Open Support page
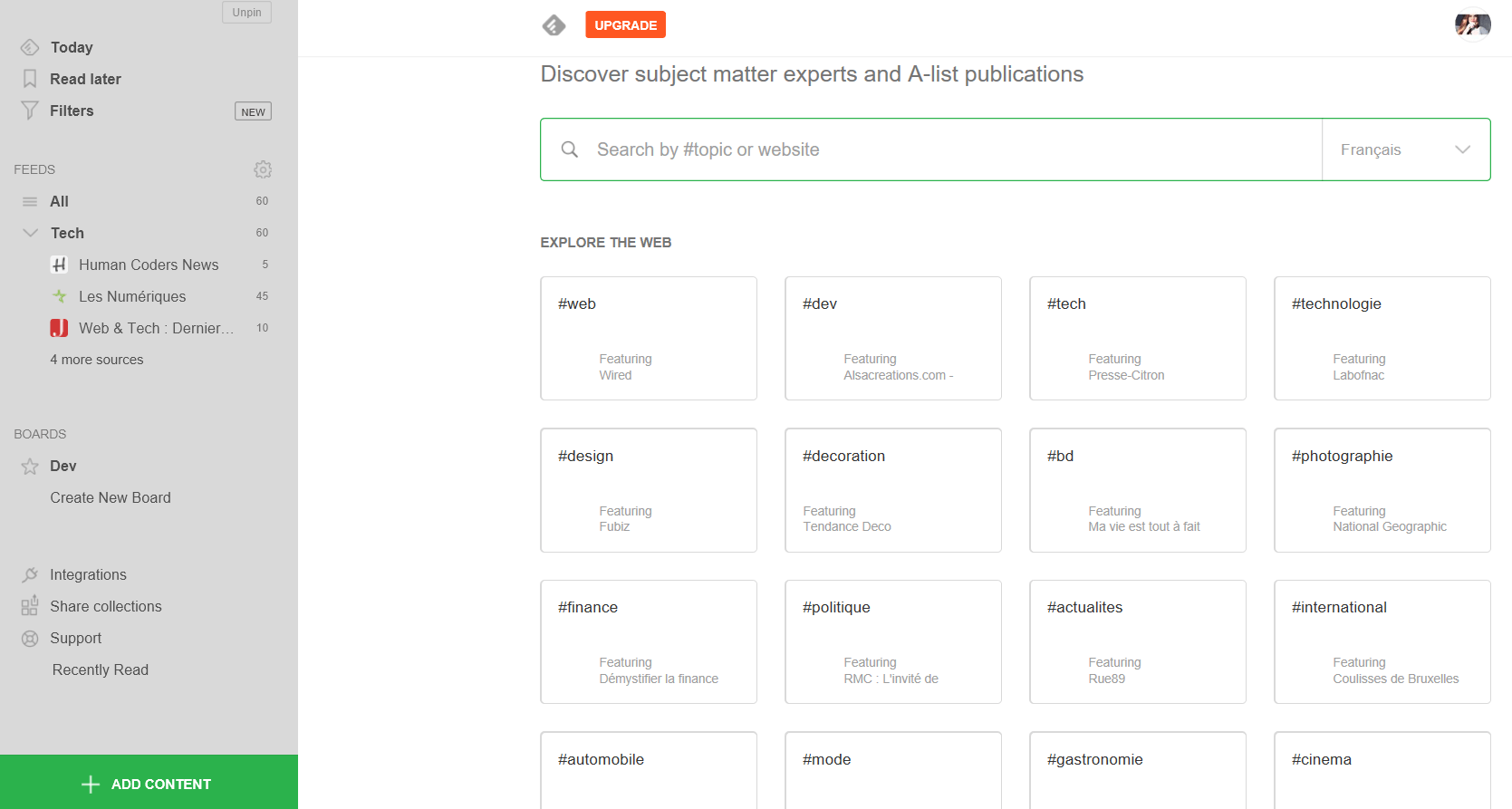Viewport: 1512px width, 809px height. tap(75, 638)
